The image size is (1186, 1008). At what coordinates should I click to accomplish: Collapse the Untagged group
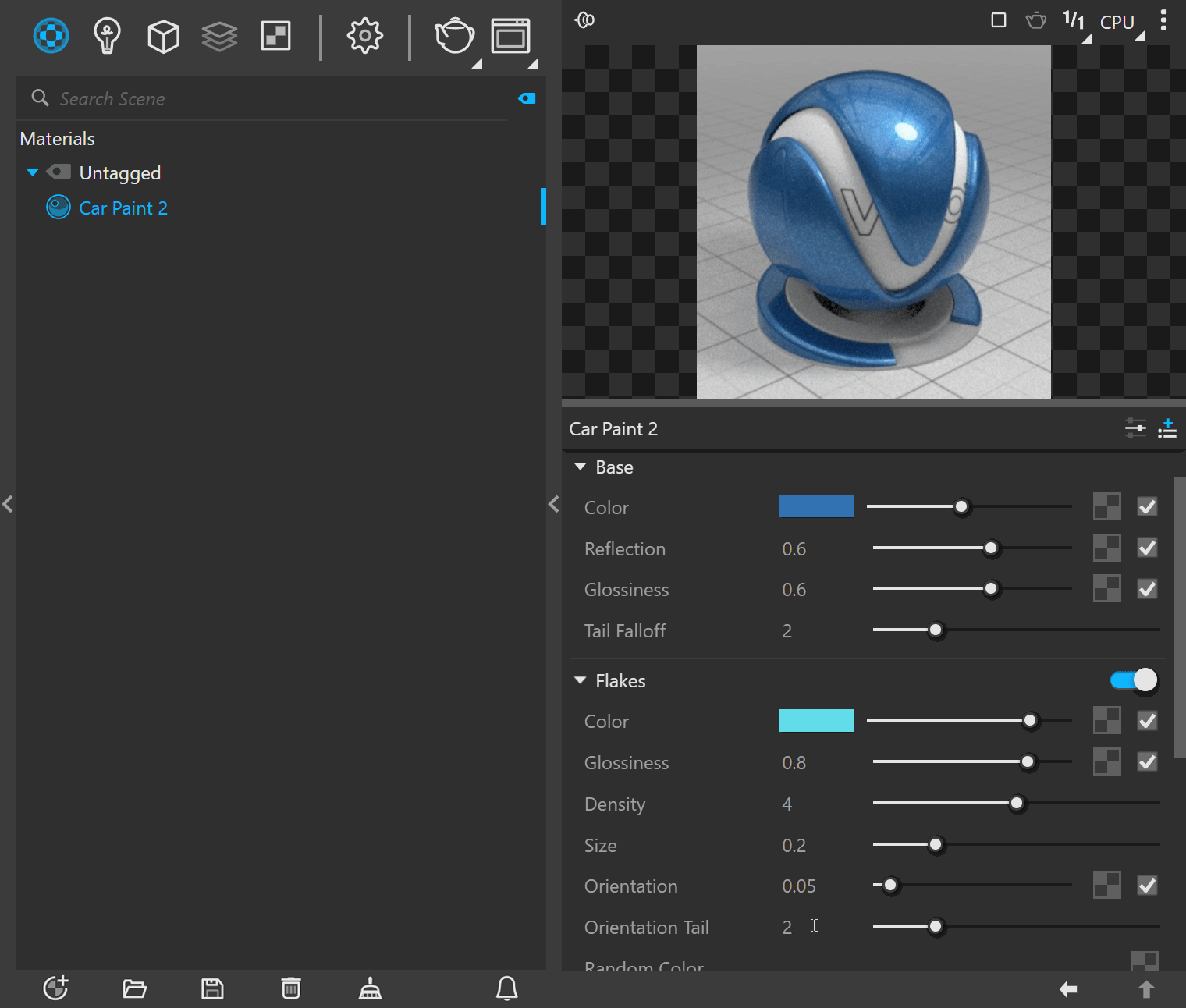[33, 172]
